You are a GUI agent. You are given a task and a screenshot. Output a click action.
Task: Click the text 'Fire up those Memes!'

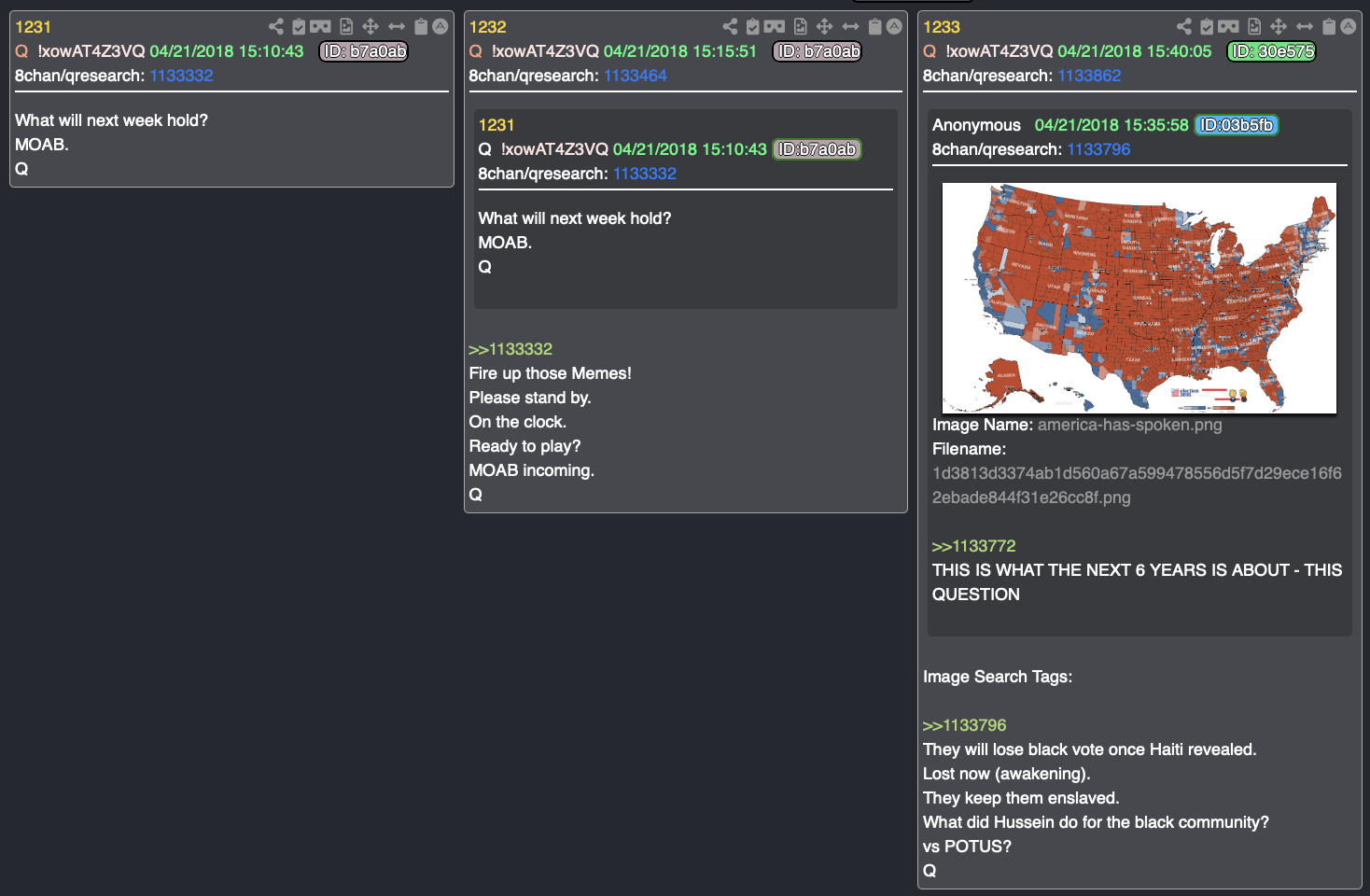550,373
